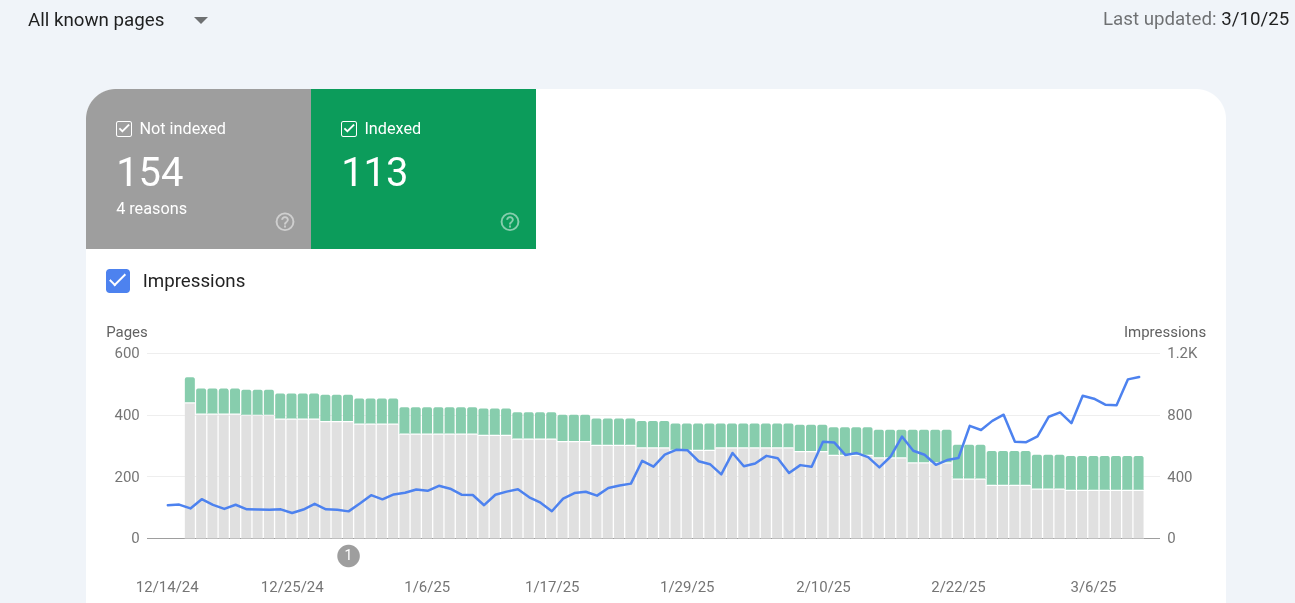Click the 12/14/24 date label

coord(167,587)
